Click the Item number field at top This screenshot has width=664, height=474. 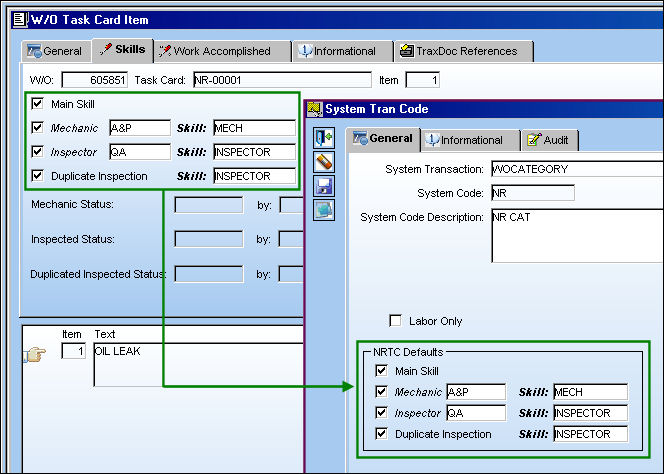pyautogui.click(x=423, y=80)
